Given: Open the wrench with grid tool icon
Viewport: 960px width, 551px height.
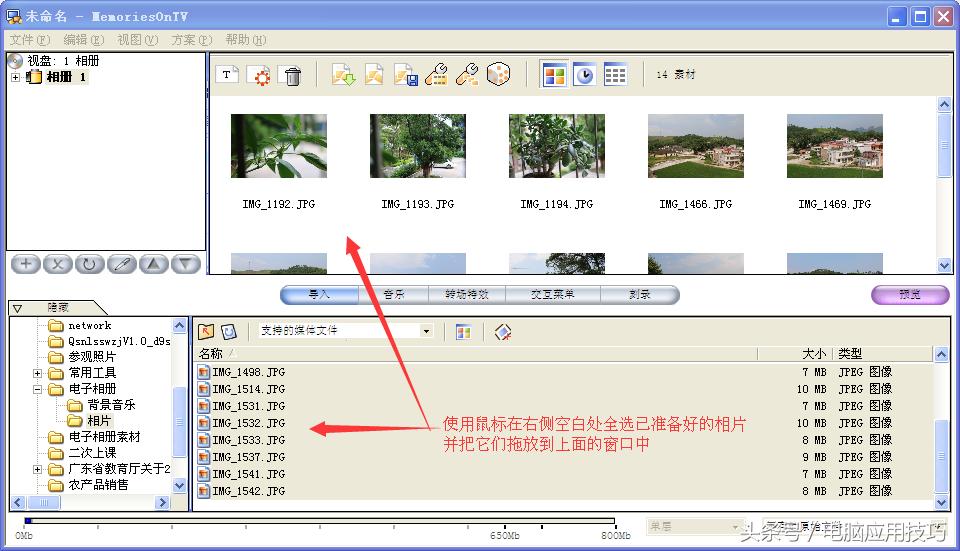Looking at the screenshot, I should tap(437, 75).
